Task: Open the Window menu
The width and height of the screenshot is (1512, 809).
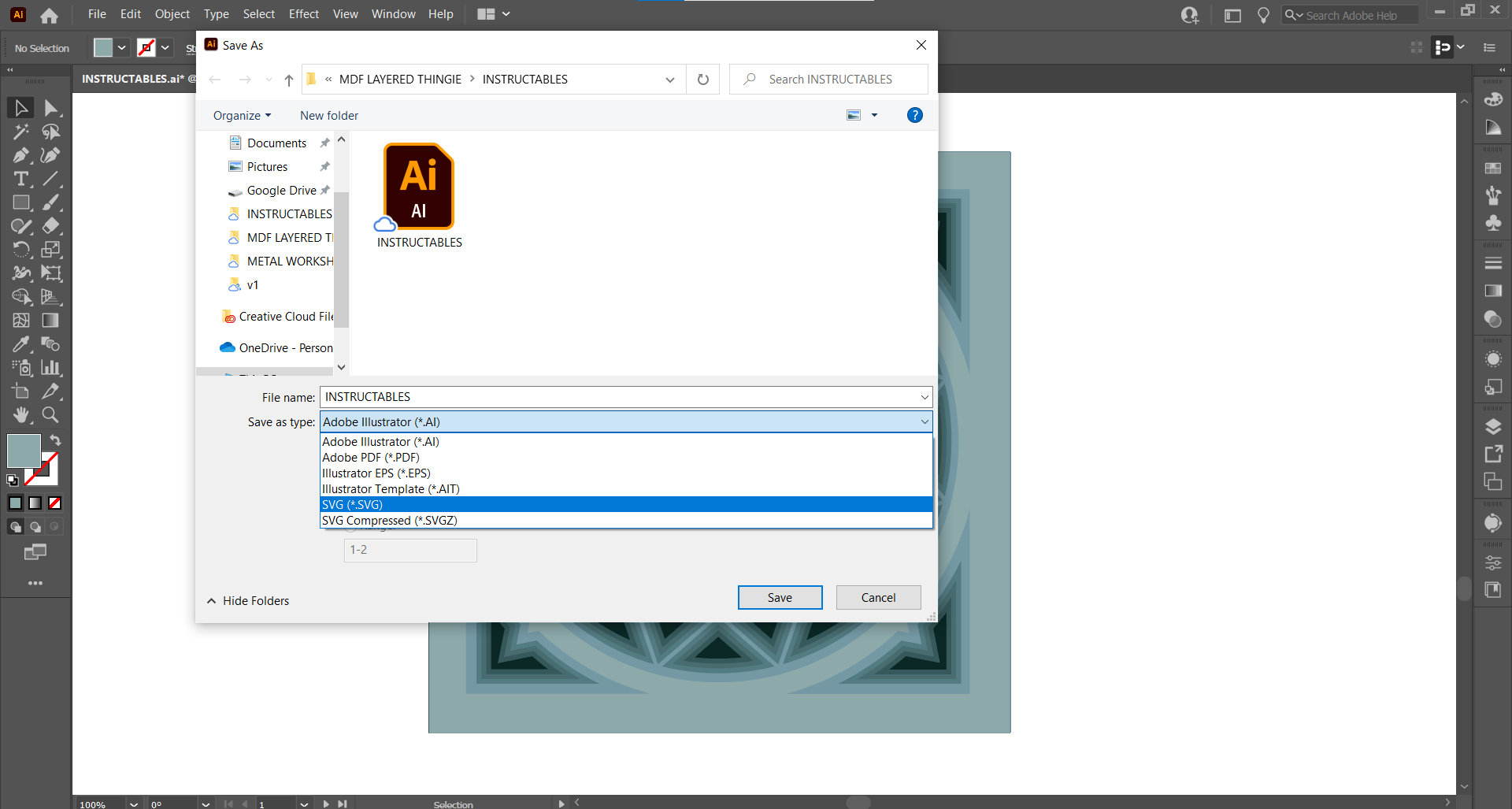Action: [393, 14]
